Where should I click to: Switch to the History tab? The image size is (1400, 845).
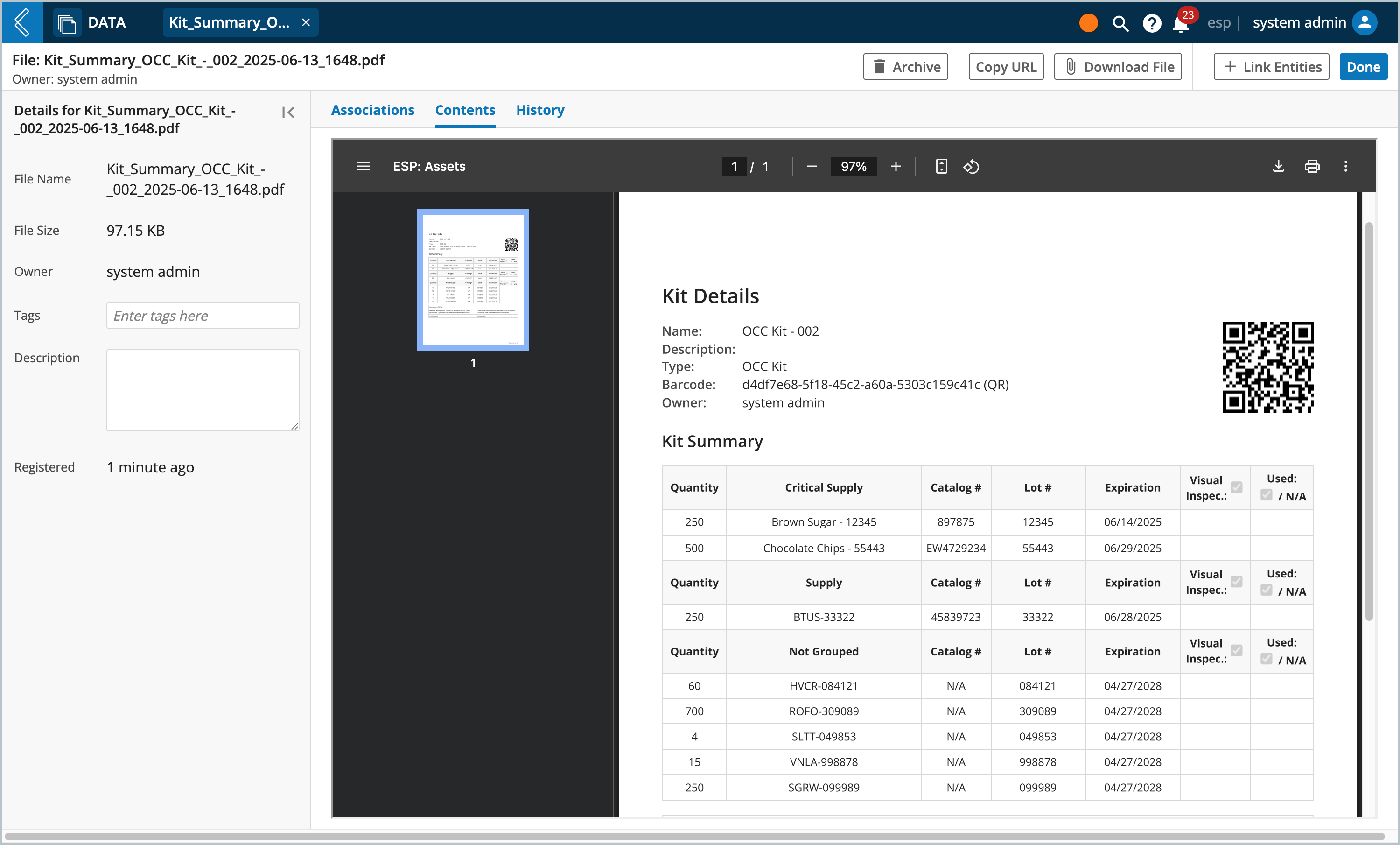tap(540, 110)
